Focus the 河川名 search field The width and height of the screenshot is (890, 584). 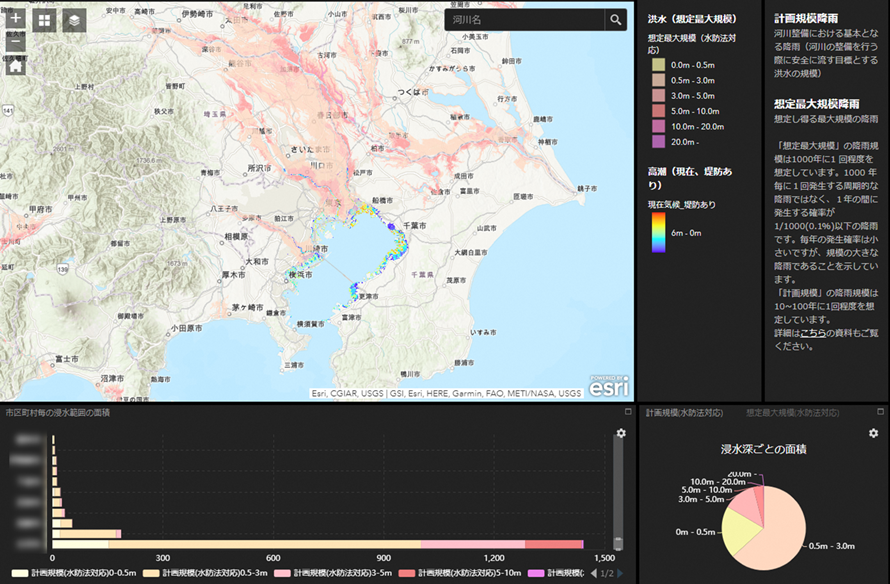[523, 20]
